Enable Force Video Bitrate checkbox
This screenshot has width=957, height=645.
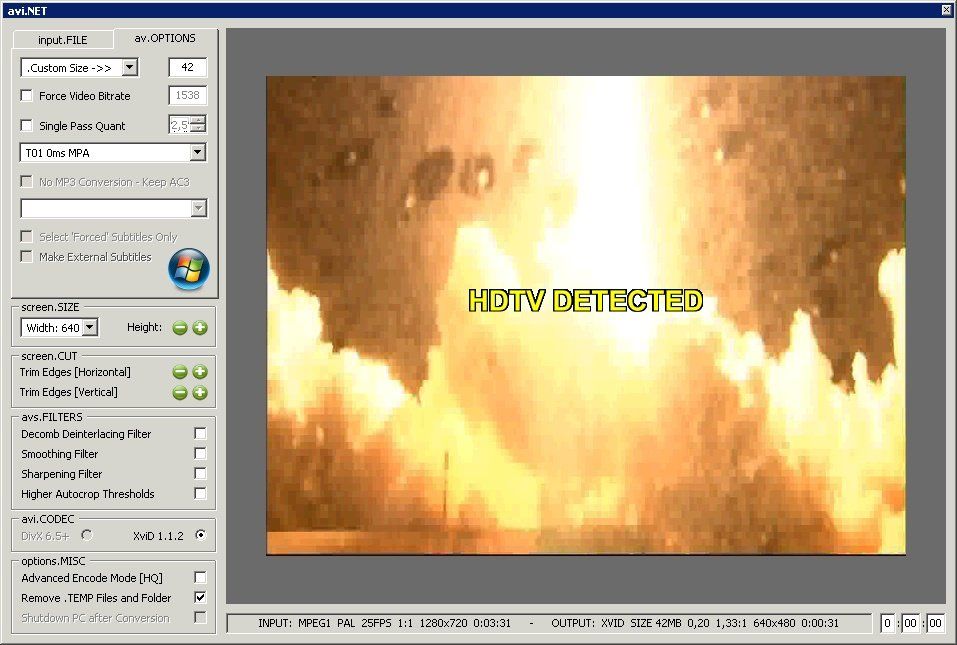pos(27,96)
